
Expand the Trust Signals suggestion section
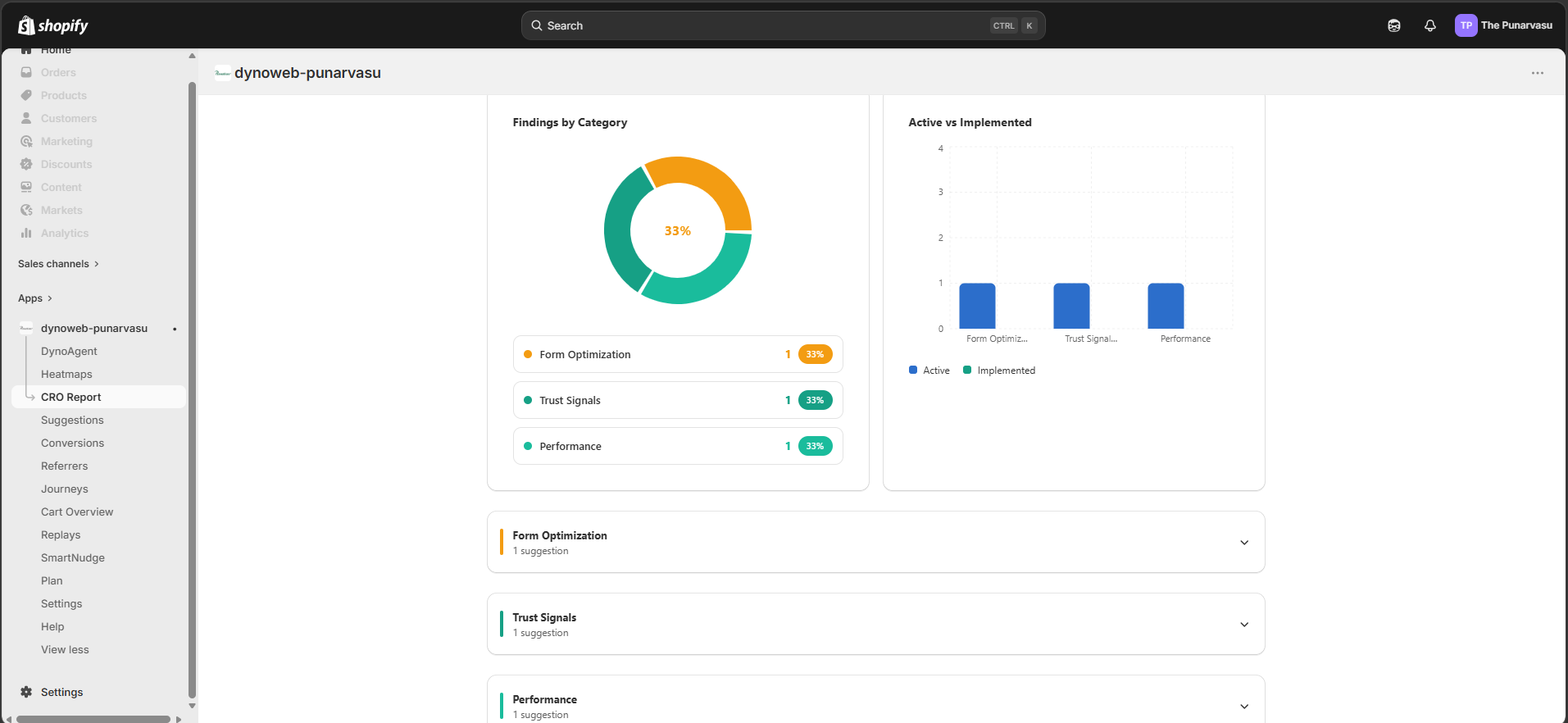1243,625
